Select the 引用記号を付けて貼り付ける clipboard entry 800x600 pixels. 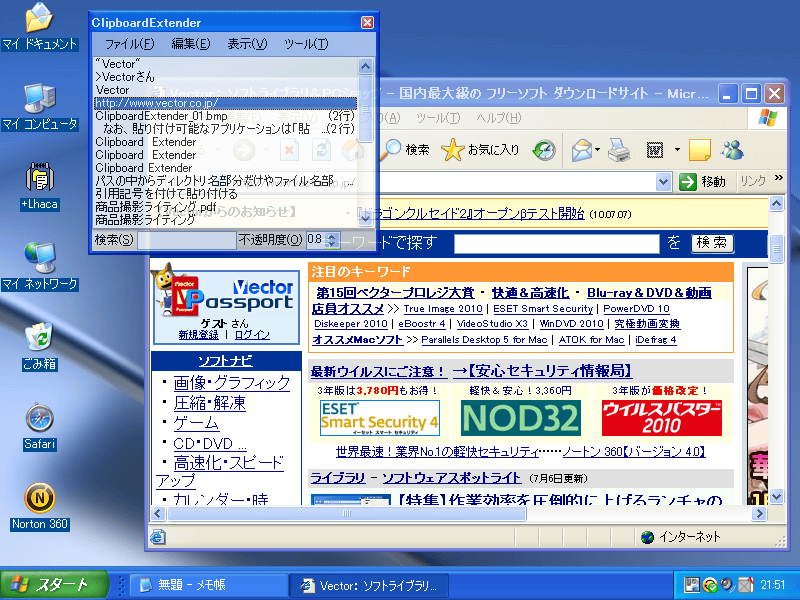pos(226,194)
